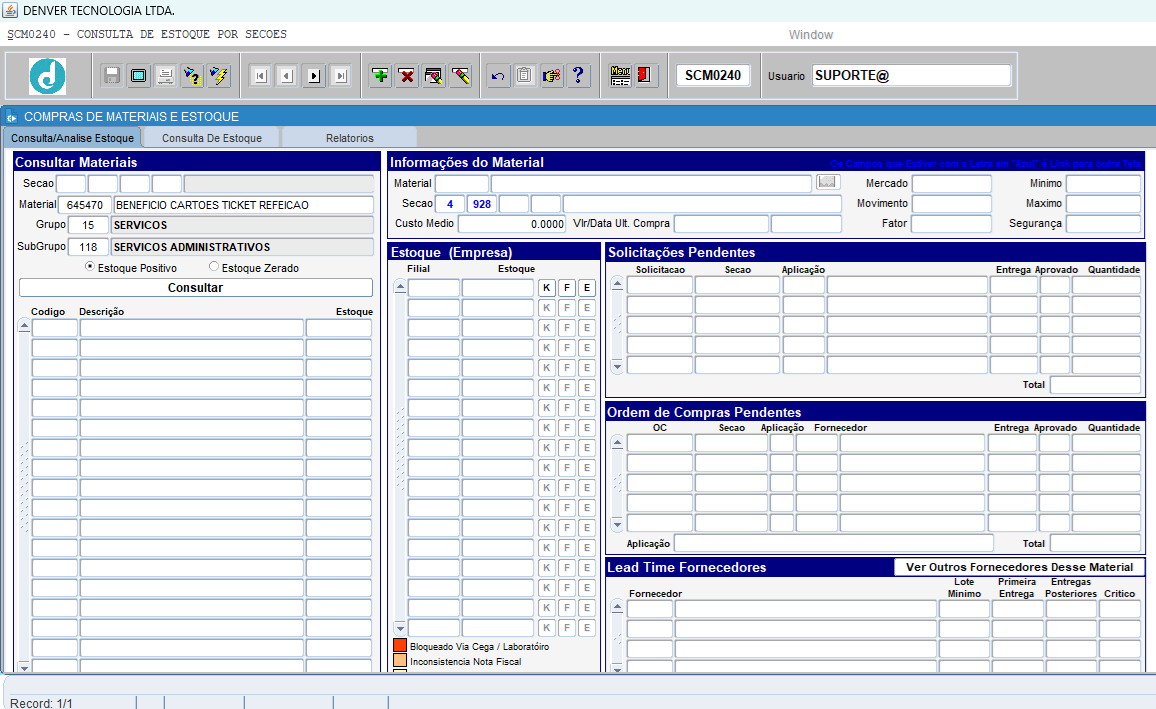1156x709 pixels.
Task: Click the enabled F button in Estoque
Action: [x=566, y=288]
